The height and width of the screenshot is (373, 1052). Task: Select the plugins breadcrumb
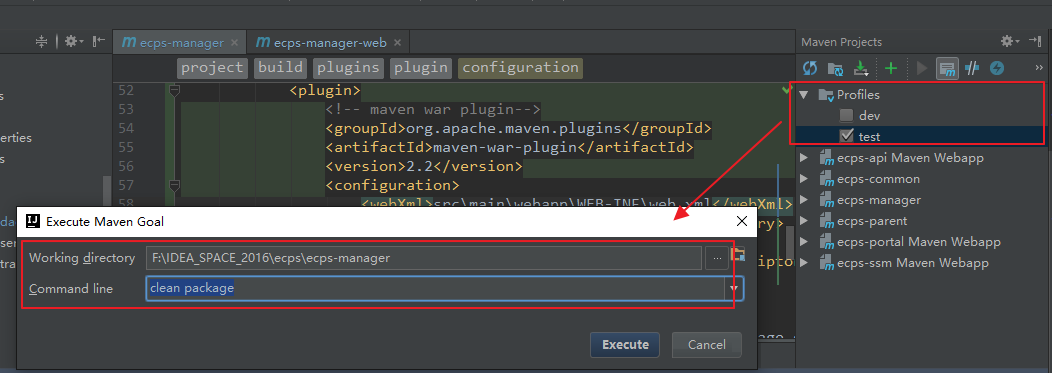pyautogui.click(x=349, y=68)
